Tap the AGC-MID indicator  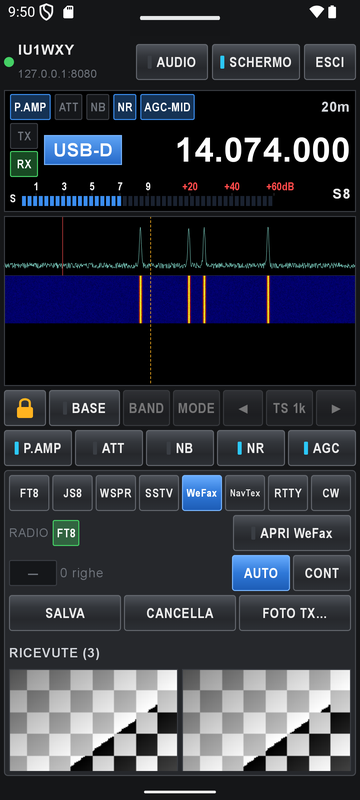tap(167, 107)
